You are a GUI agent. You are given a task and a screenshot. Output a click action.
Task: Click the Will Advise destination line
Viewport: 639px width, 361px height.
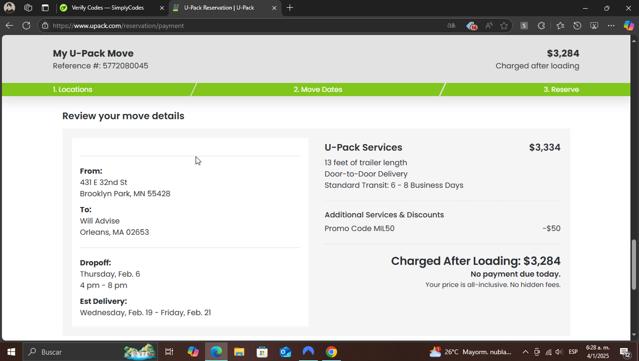tap(100, 221)
